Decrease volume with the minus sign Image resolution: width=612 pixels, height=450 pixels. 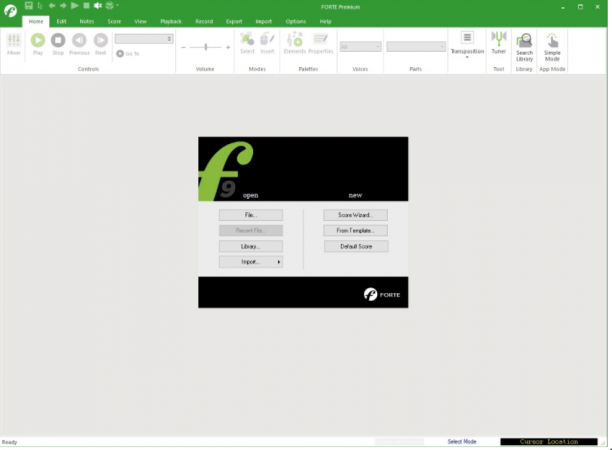183,47
